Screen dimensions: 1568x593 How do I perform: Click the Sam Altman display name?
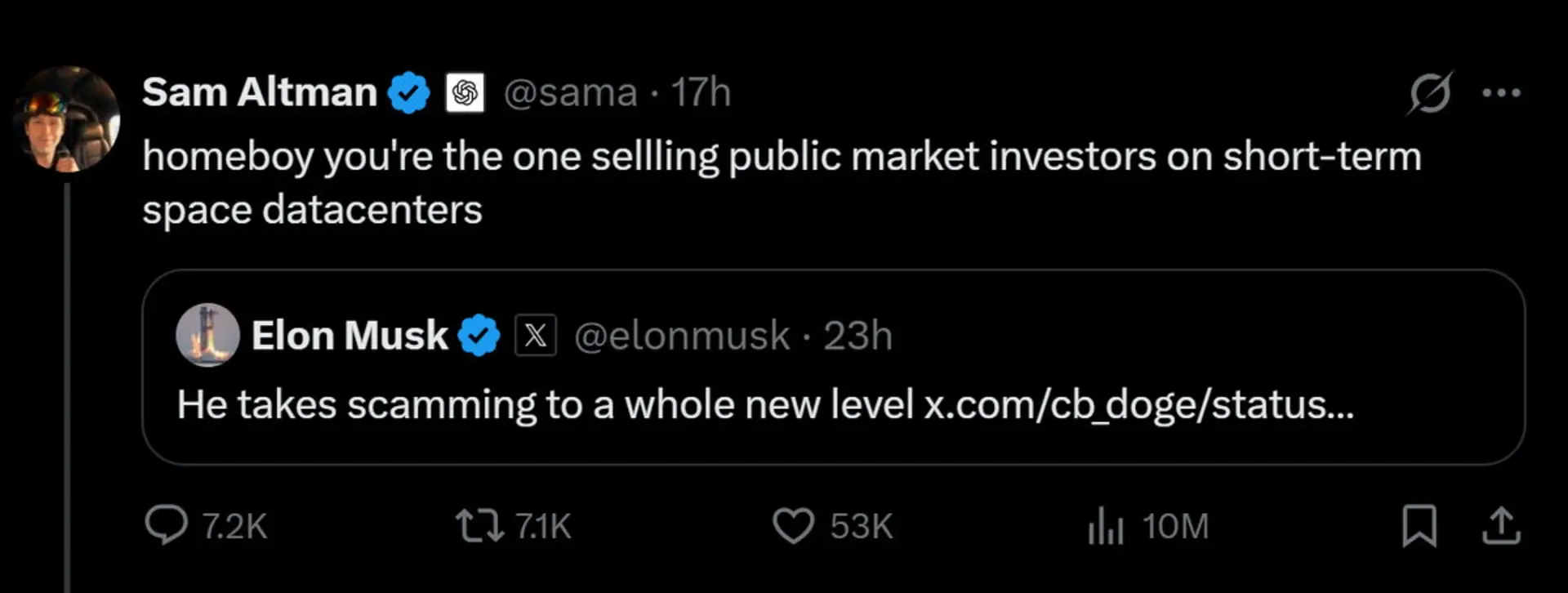260,91
